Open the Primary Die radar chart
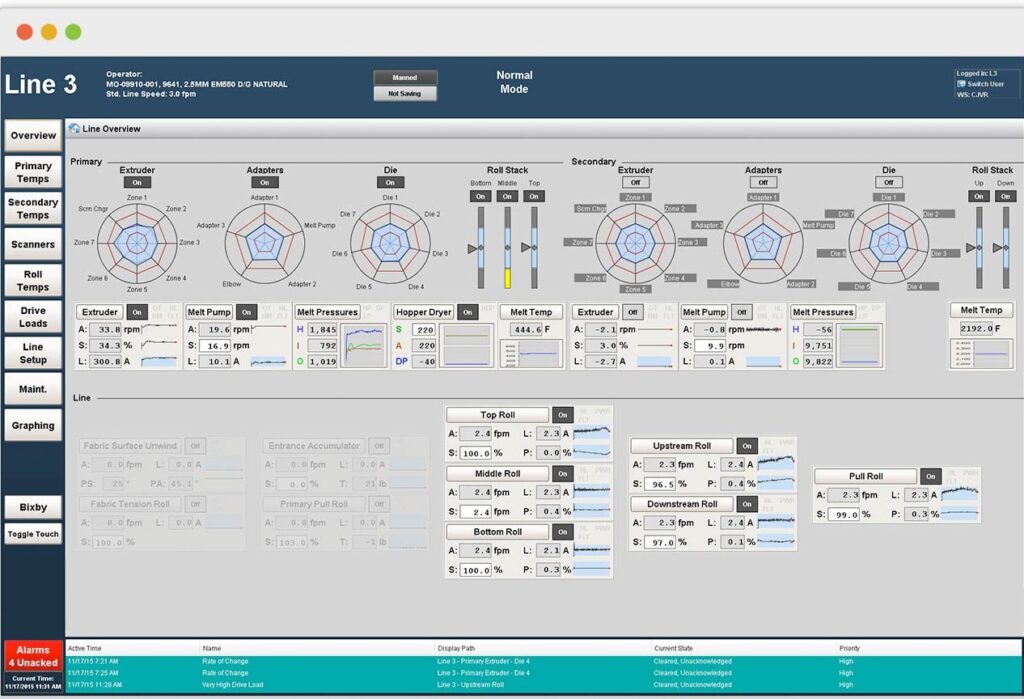1024x699 pixels. (391, 244)
